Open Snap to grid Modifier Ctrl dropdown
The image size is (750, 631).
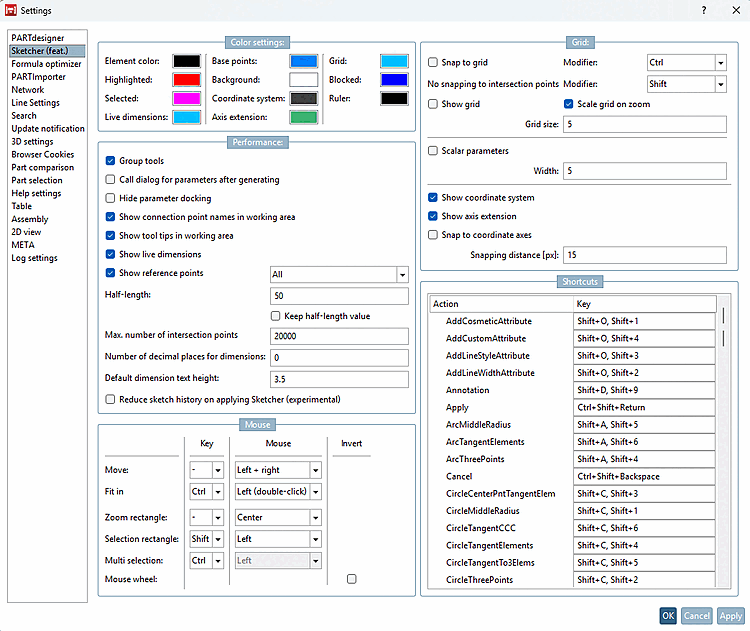686,62
